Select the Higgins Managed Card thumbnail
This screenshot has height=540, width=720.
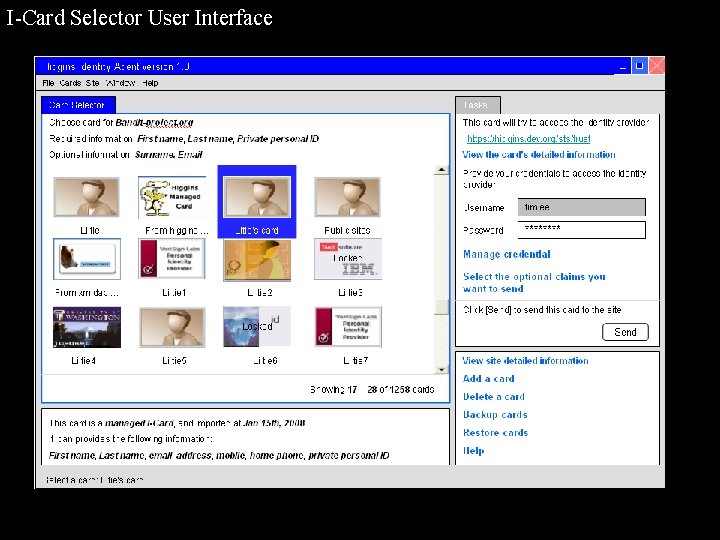172,197
